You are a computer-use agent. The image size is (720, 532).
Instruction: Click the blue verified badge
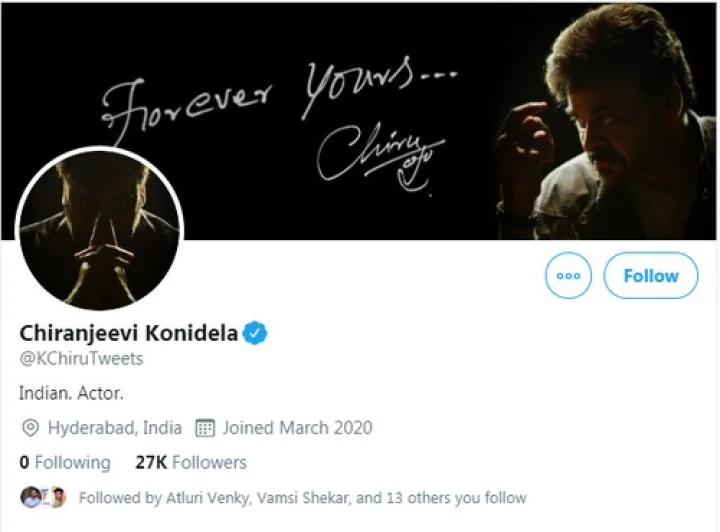[x=255, y=334]
